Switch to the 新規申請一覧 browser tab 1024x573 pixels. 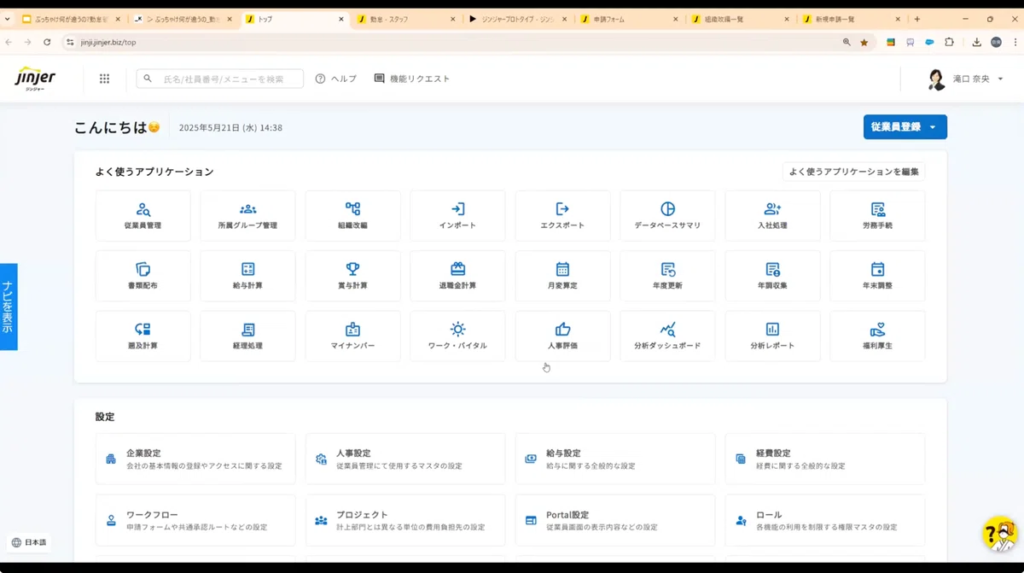point(850,19)
